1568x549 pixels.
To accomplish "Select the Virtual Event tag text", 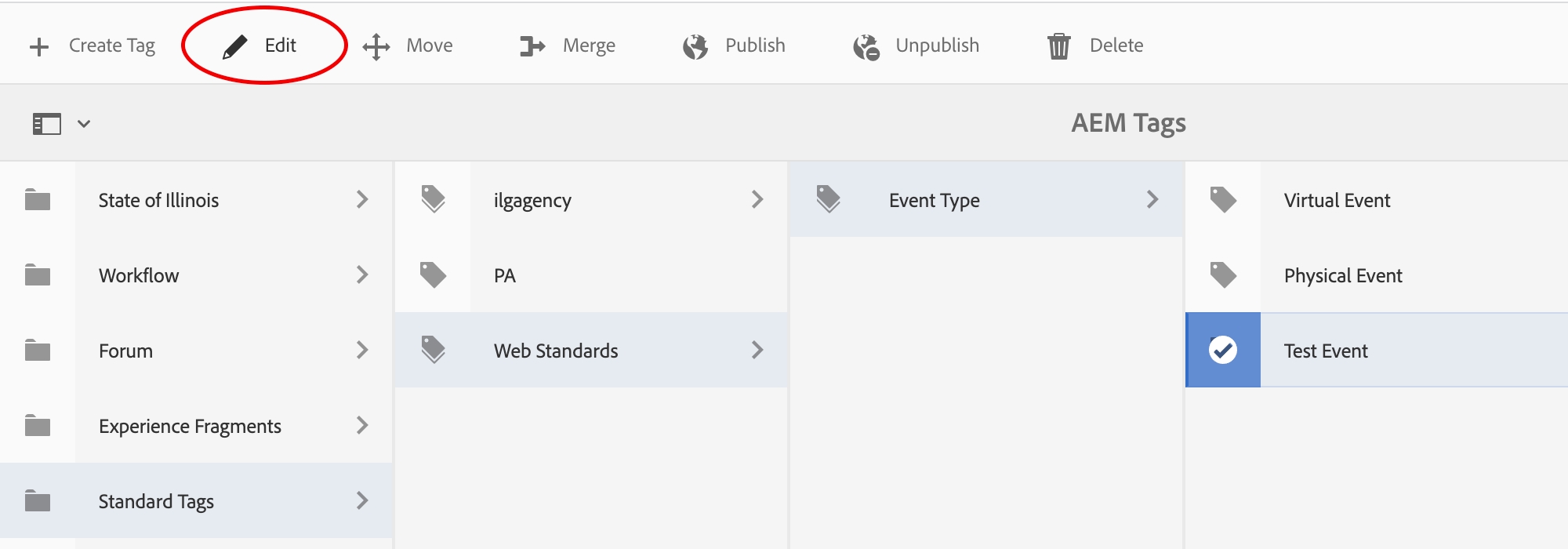I will 1337,201.
